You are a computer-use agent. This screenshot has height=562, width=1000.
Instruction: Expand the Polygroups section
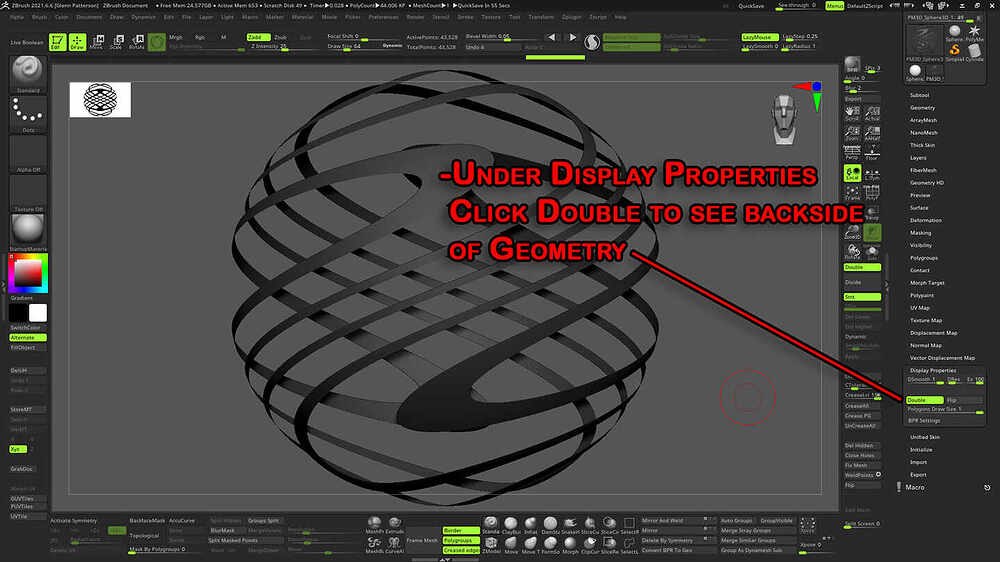[x=924, y=258]
